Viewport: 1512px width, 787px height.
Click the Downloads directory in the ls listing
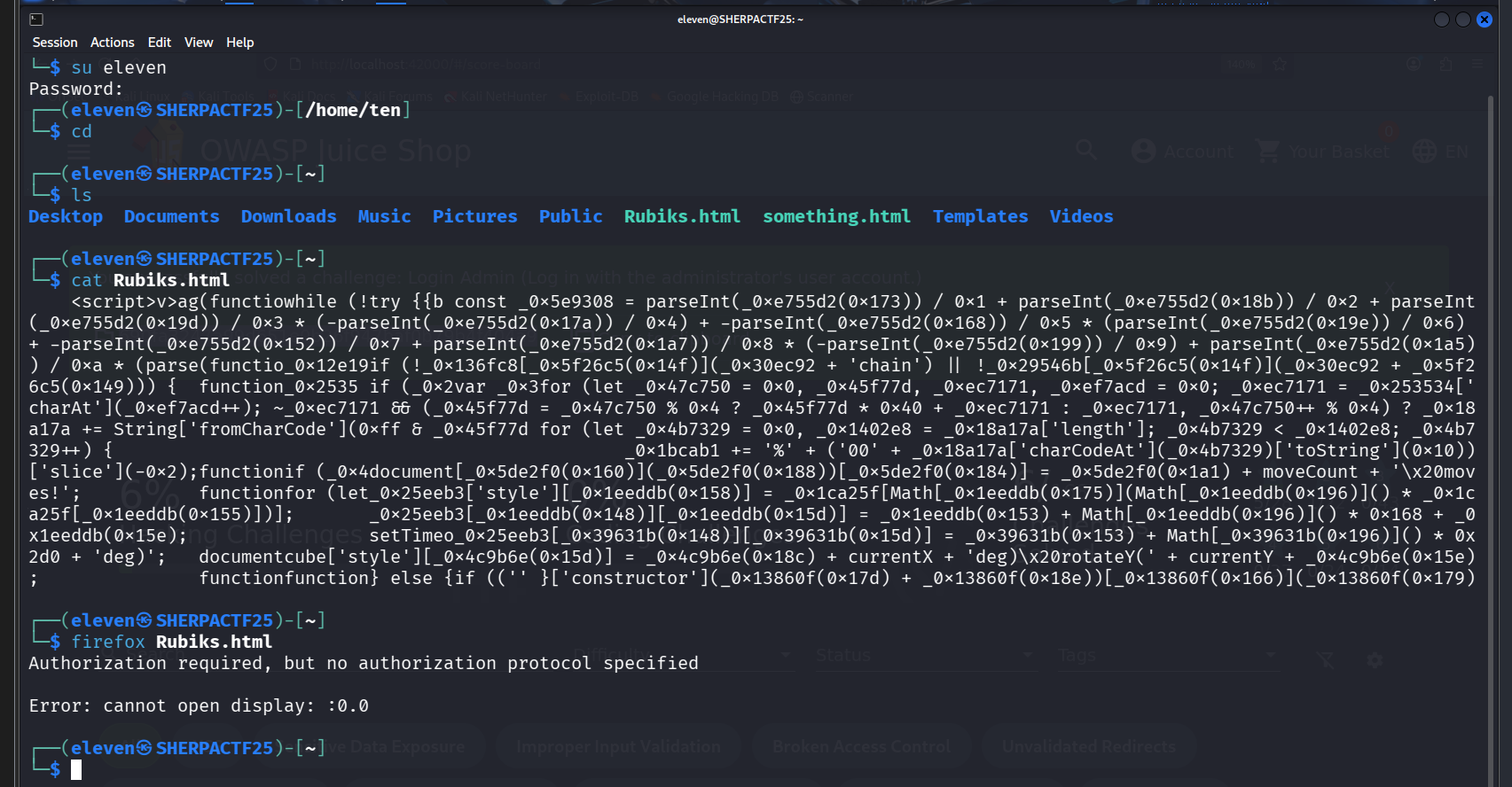(x=288, y=216)
